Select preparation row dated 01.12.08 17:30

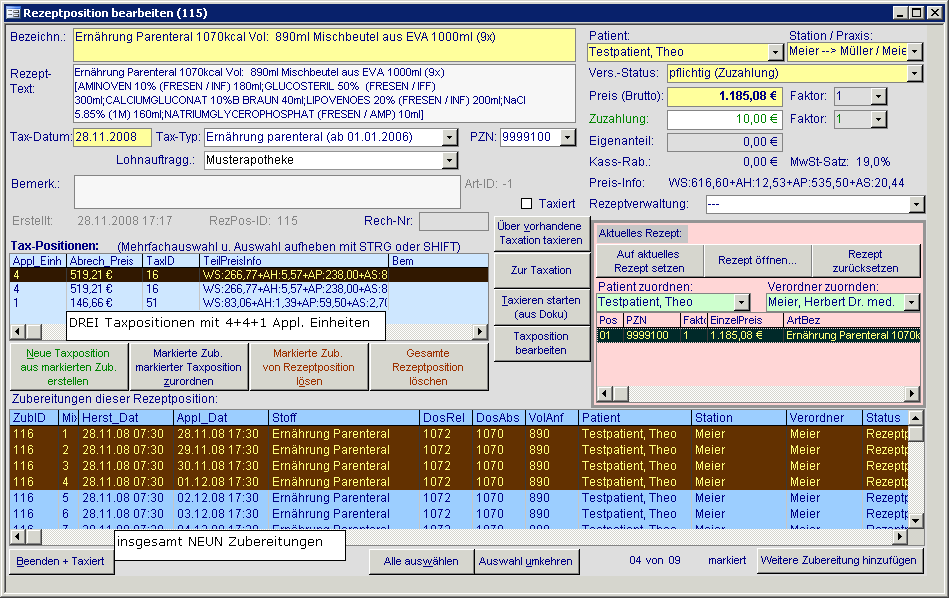coord(459,482)
